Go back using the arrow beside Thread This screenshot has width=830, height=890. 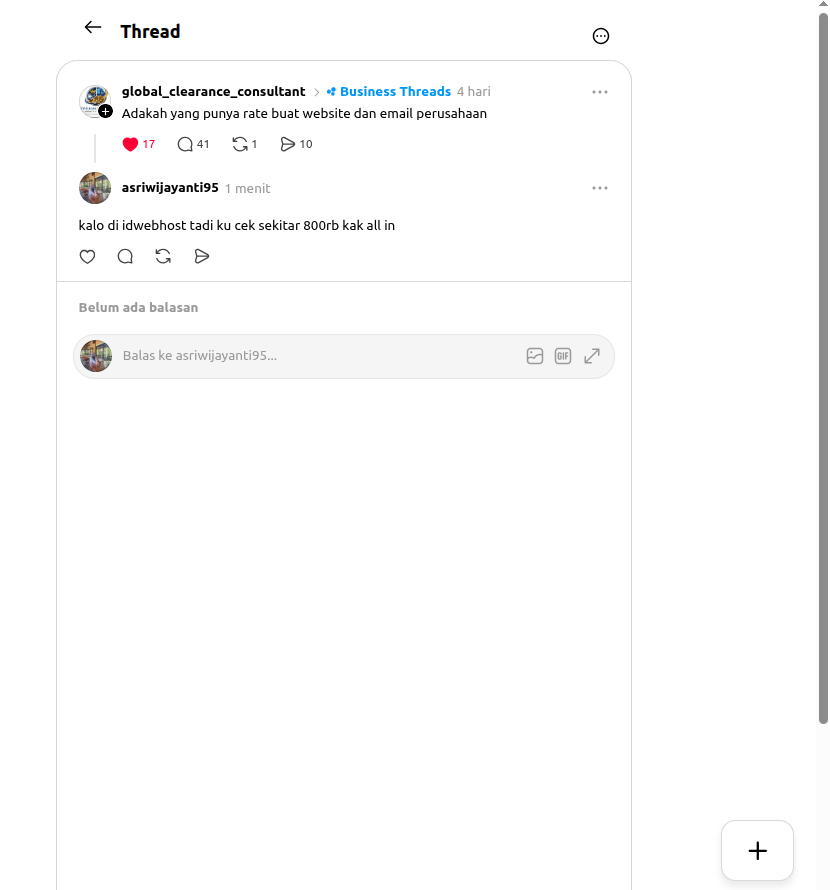point(93,27)
